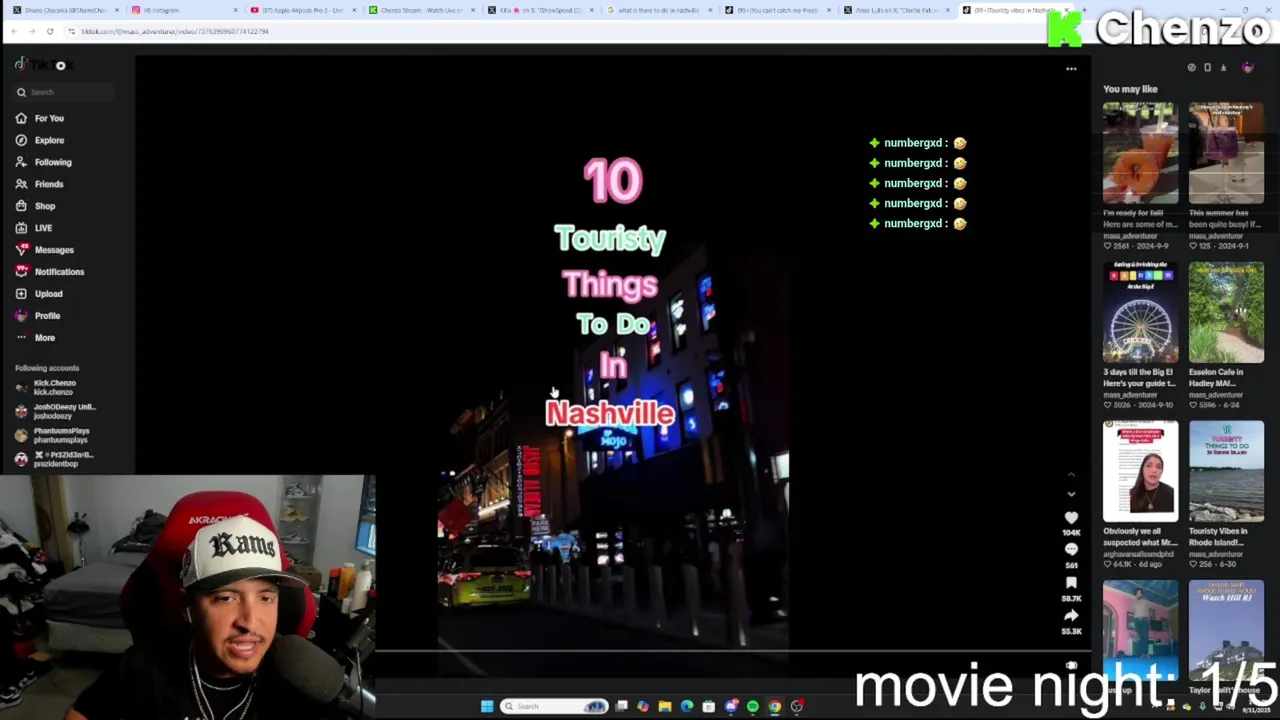Open the Explore page
The image size is (1280, 720).
click(40, 140)
